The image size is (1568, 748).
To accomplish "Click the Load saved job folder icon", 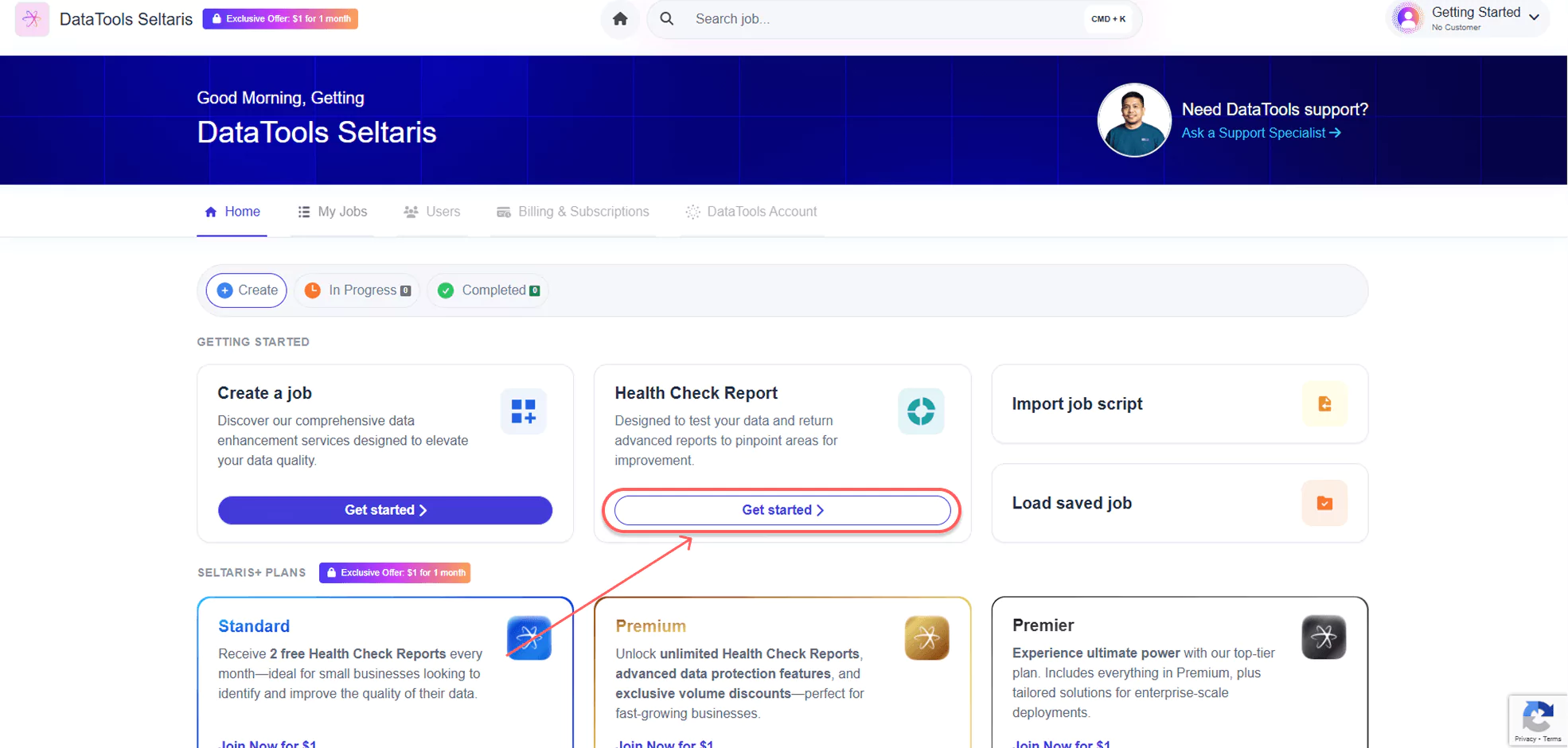I will (1324, 503).
